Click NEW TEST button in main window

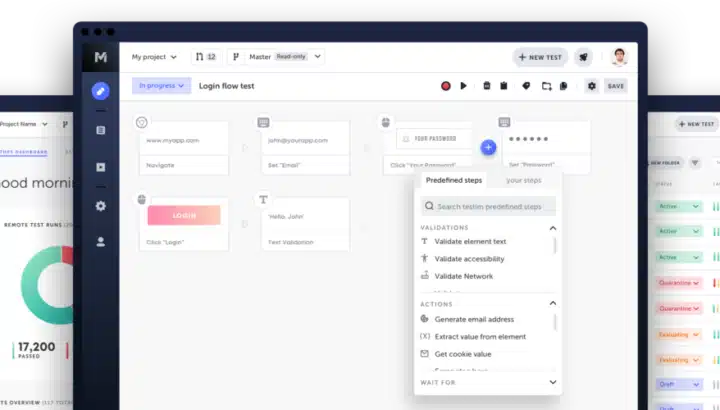(x=540, y=57)
